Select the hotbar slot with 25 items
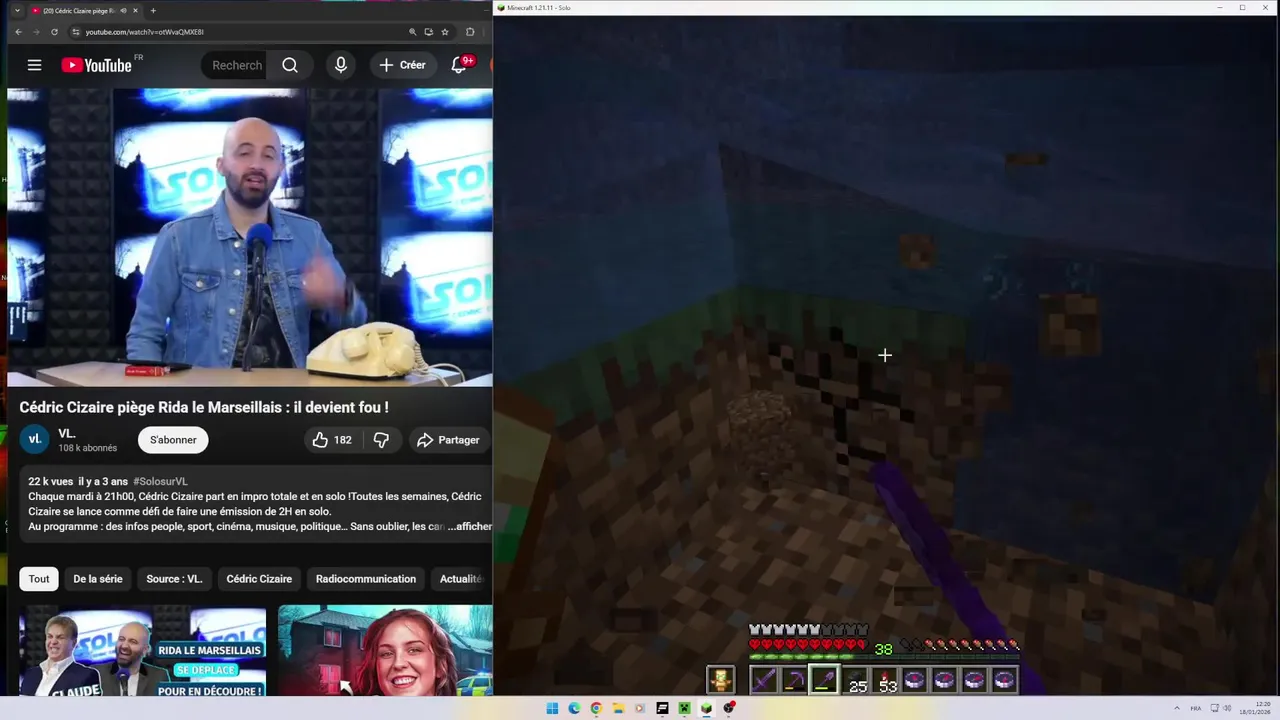The image size is (1280, 720). coord(854,681)
